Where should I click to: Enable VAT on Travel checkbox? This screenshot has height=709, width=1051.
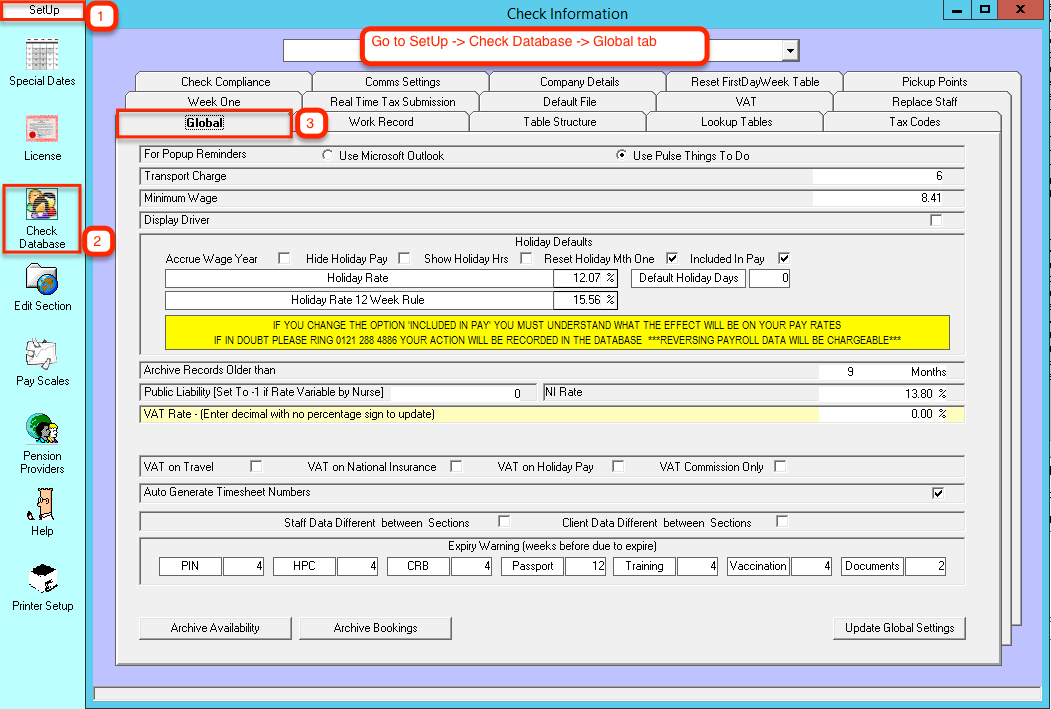pyautogui.click(x=257, y=467)
